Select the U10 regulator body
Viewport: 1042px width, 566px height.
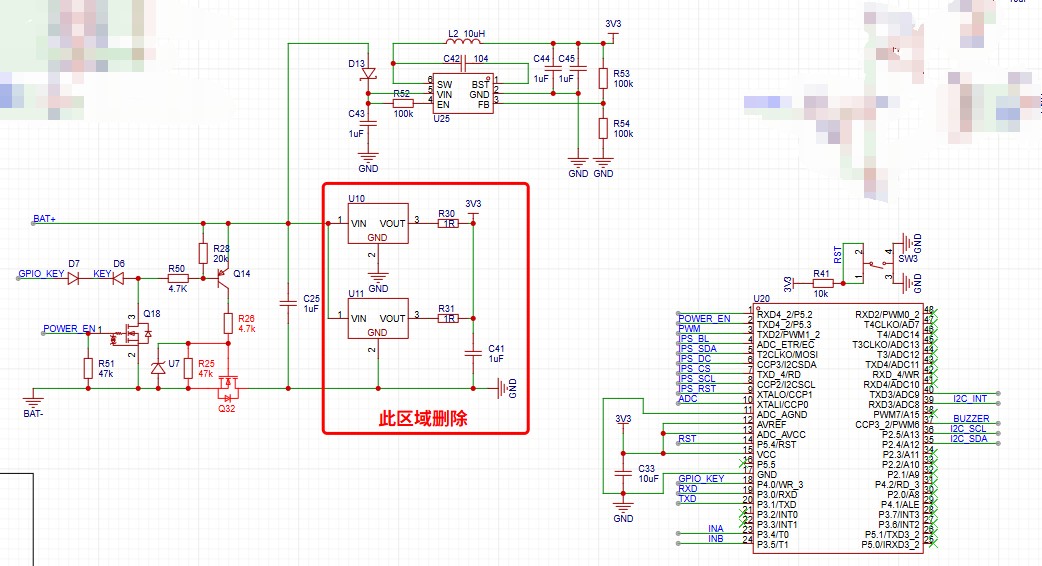click(378, 223)
